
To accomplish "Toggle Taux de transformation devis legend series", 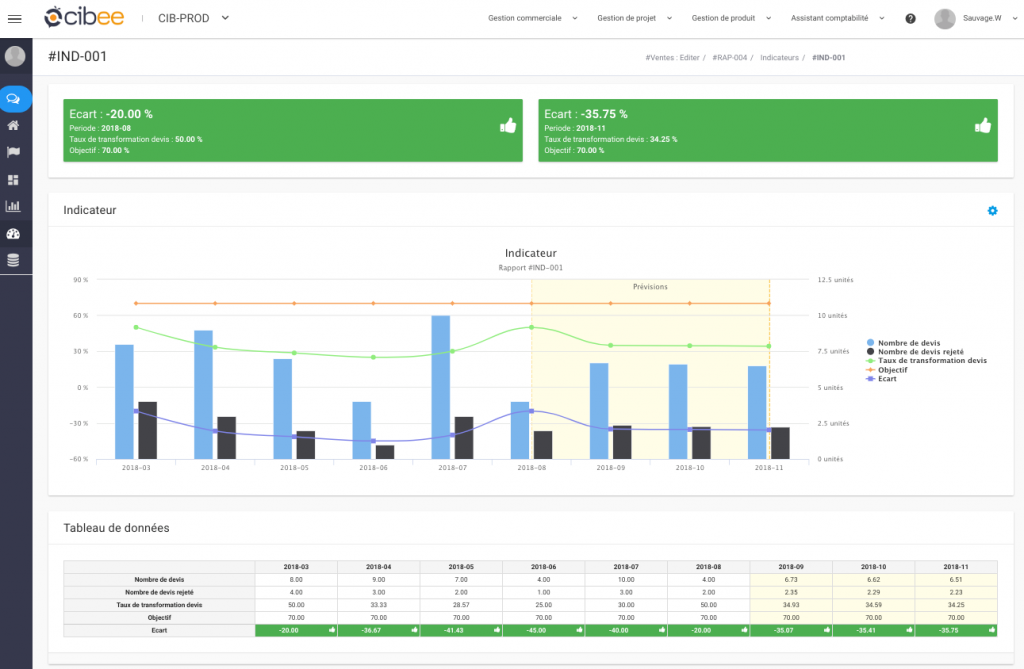I will pos(927,361).
